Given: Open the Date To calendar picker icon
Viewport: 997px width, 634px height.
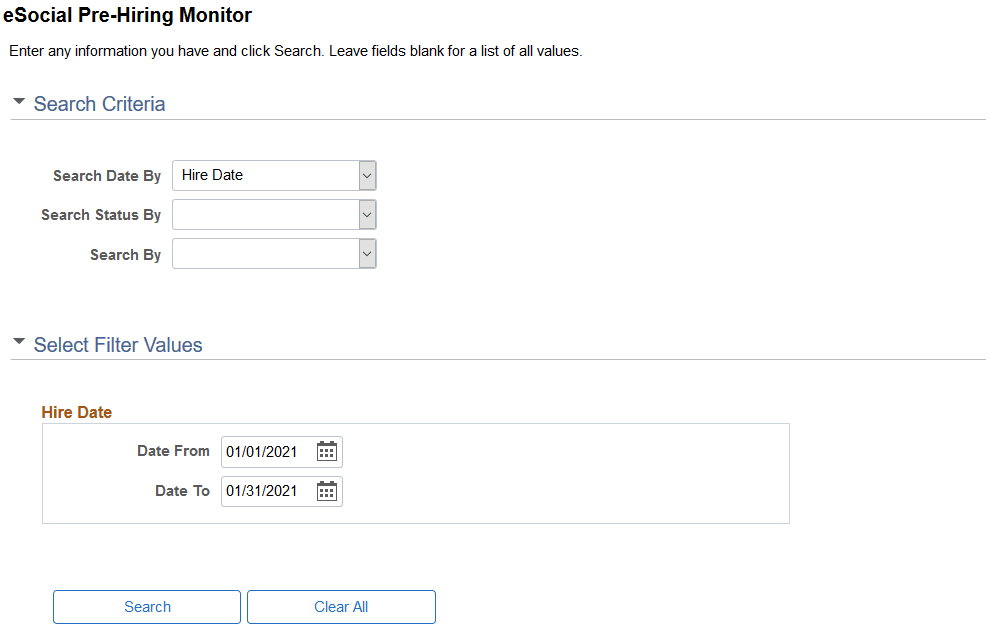Looking at the screenshot, I should coord(326,491).
